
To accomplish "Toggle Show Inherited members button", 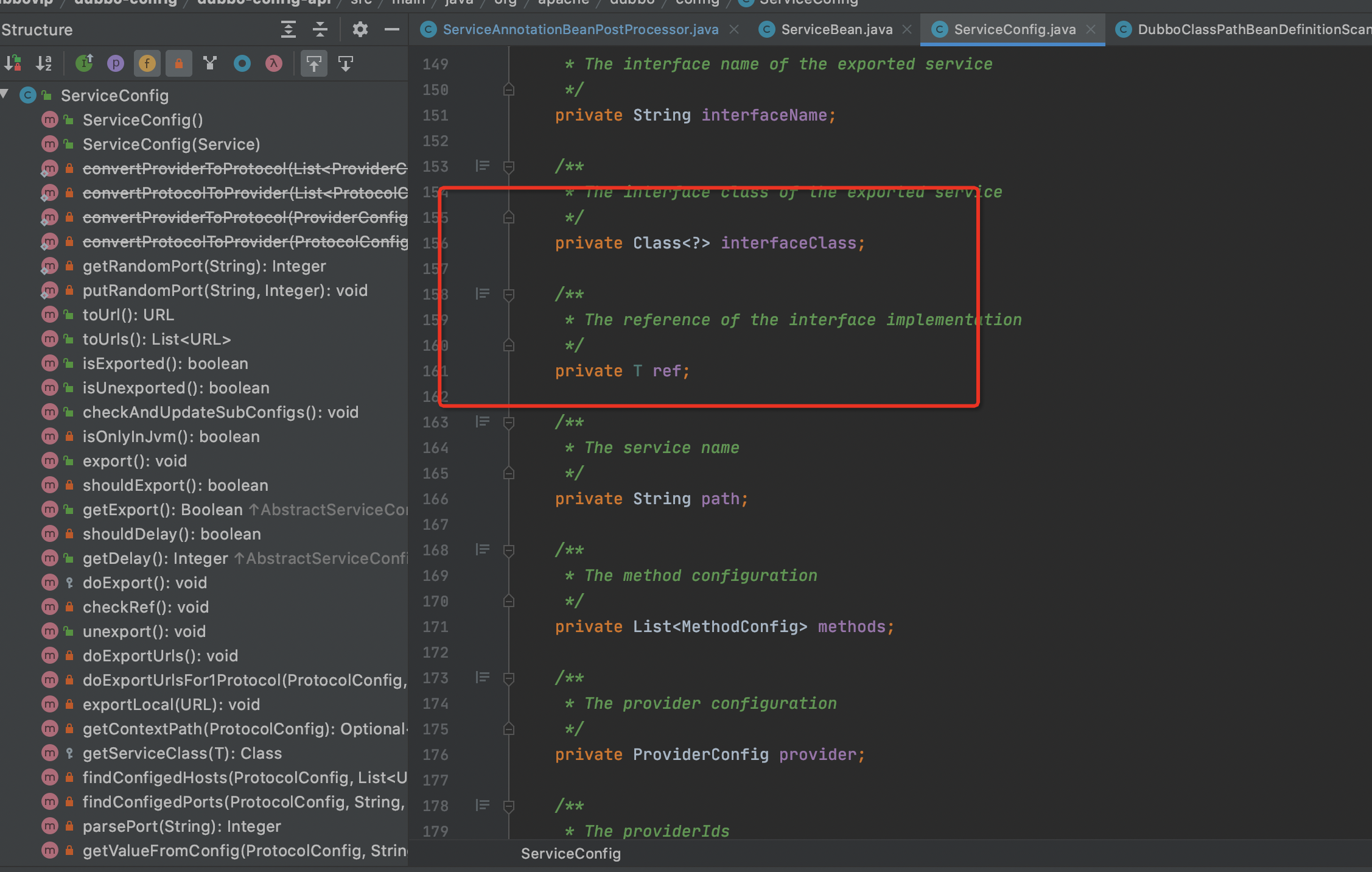I will (x=84, y=63).
